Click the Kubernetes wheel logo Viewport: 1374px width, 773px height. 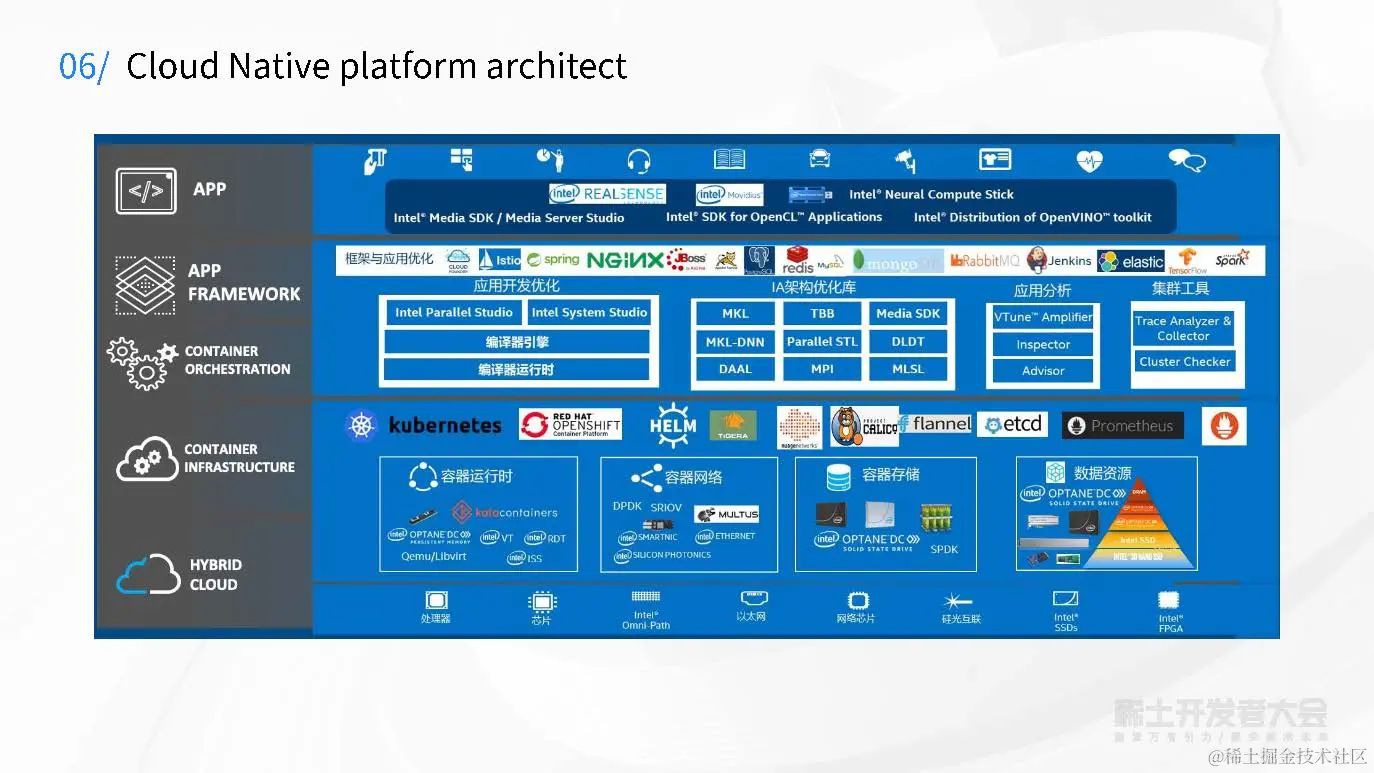361,425
